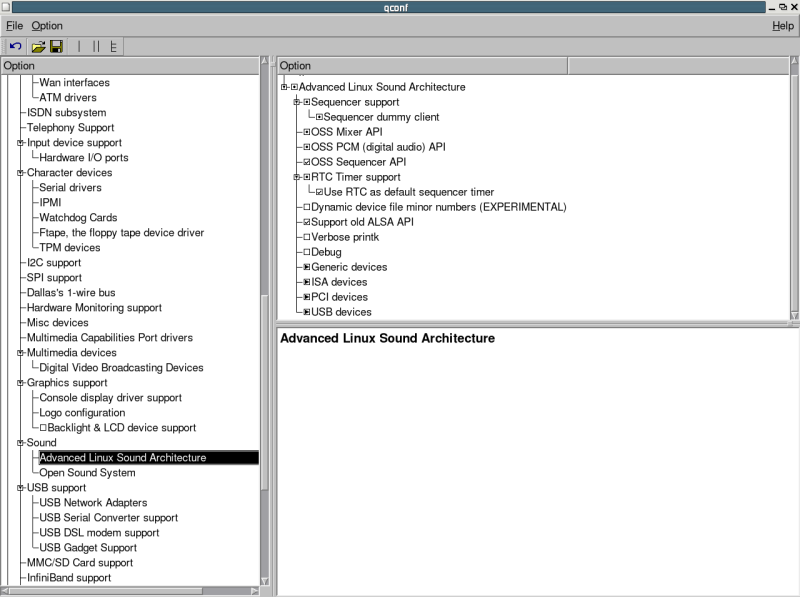Toggle RTC Timer support checkbox
This screenshot has height=597, width=800.
(x=307, y=177)
